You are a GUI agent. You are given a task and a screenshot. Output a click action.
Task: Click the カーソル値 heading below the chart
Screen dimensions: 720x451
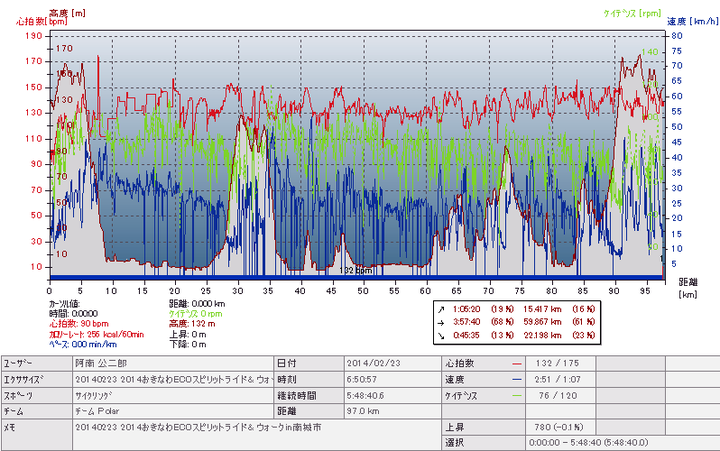pyautogui.click(x=64, y=304)
